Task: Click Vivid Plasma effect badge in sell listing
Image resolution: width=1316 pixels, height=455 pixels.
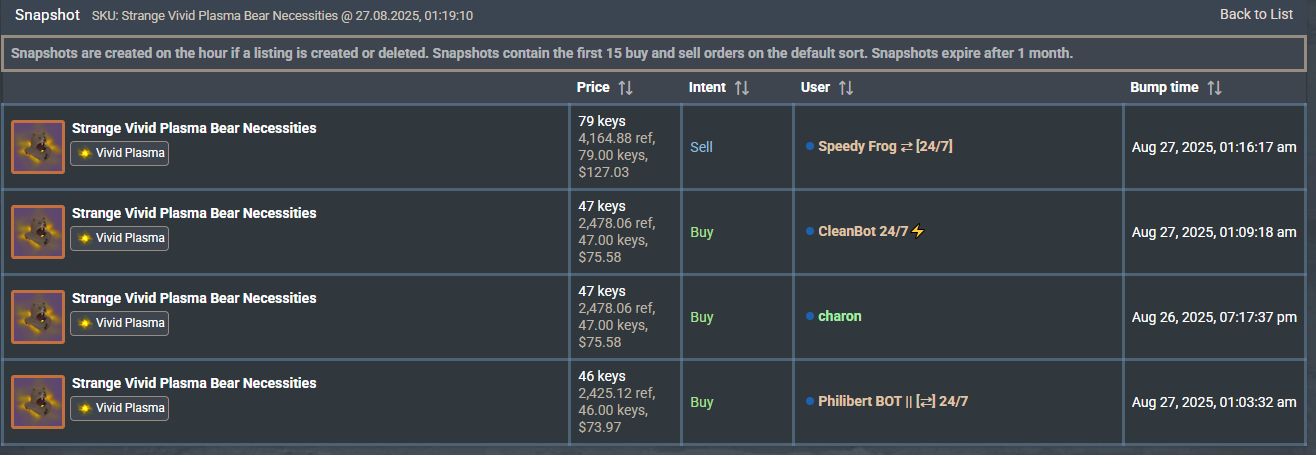Action: pos(120,153)
